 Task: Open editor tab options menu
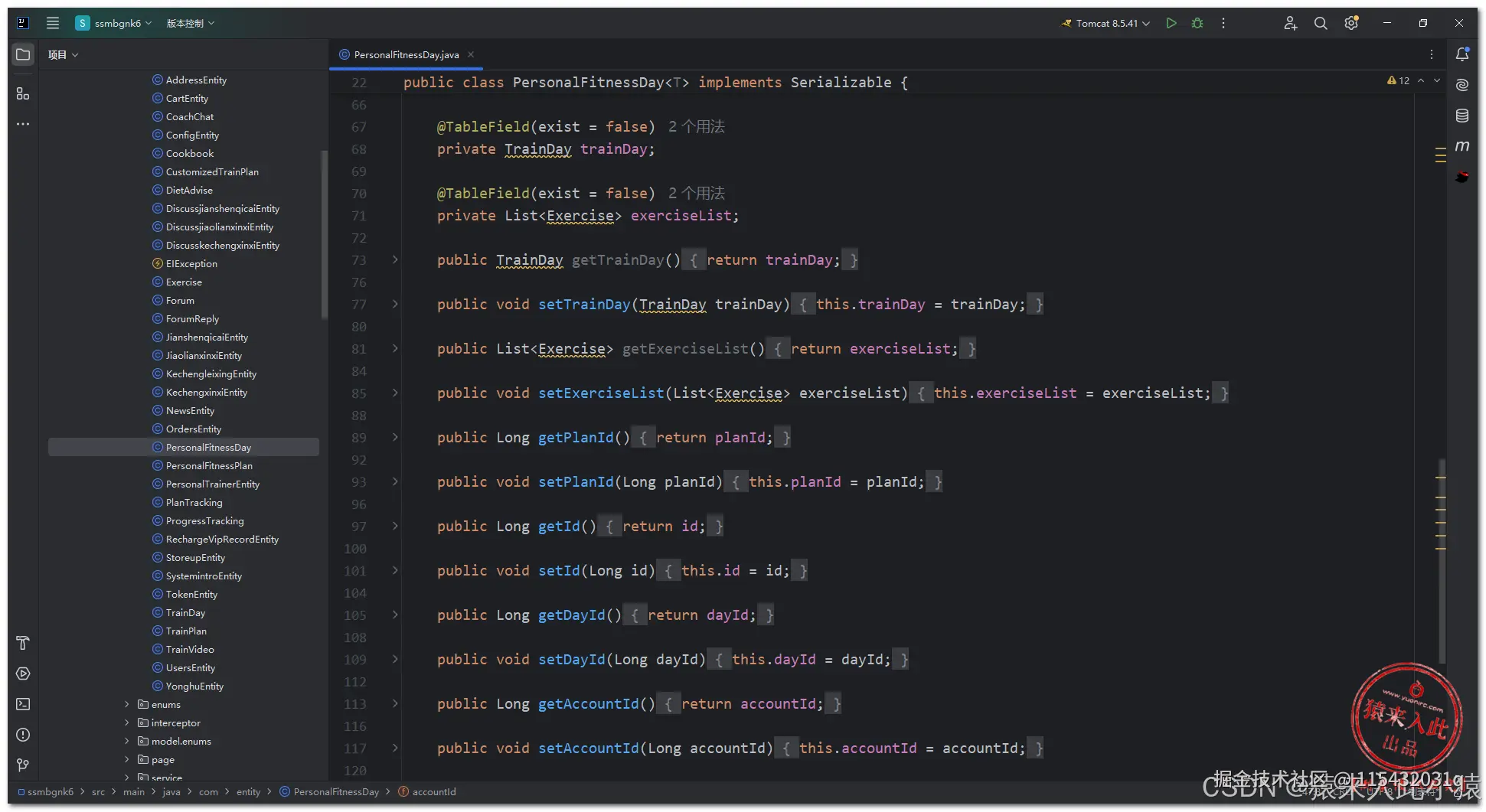coord(1432,54)
